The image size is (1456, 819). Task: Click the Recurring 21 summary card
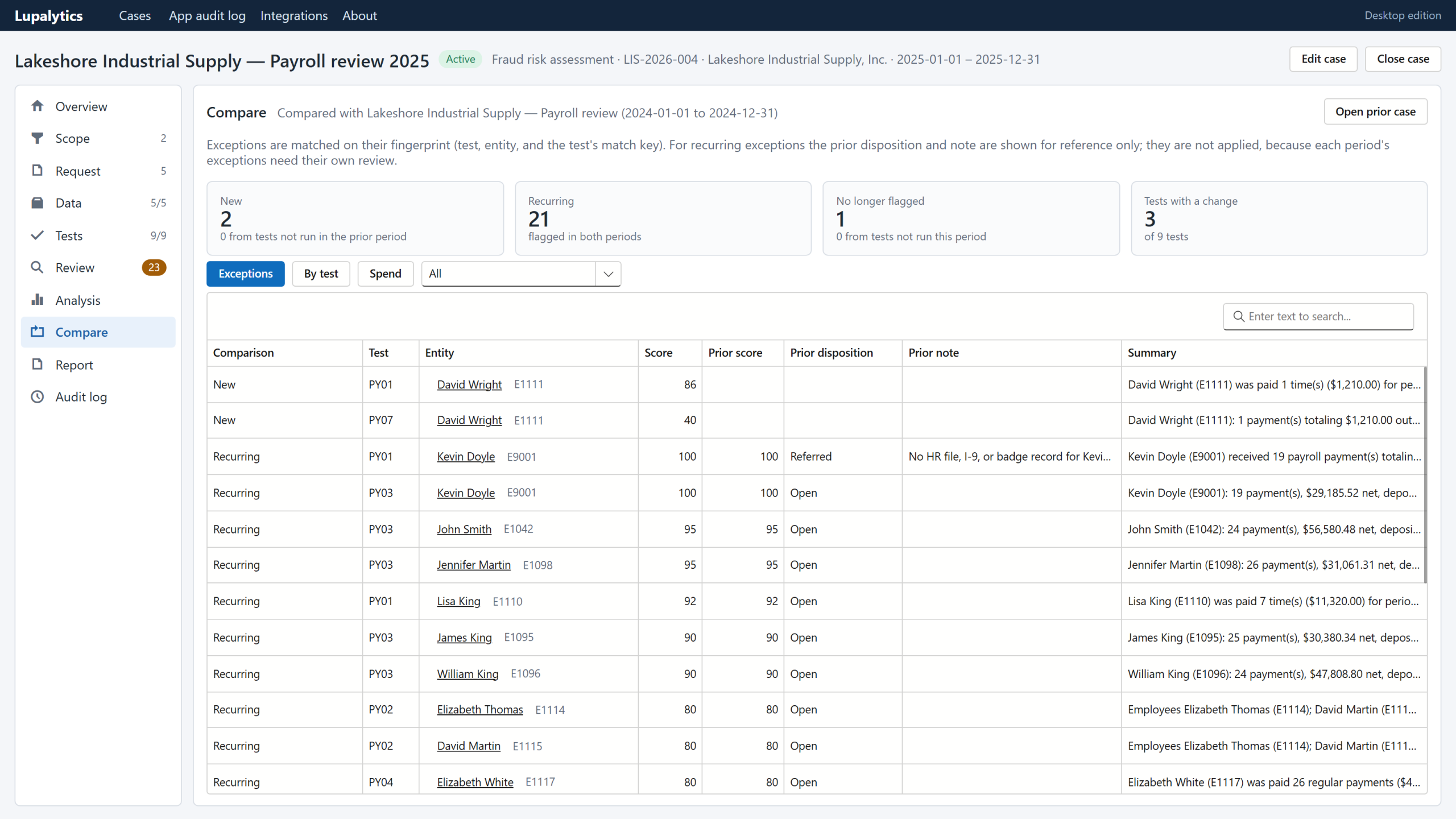coord(663,218)
